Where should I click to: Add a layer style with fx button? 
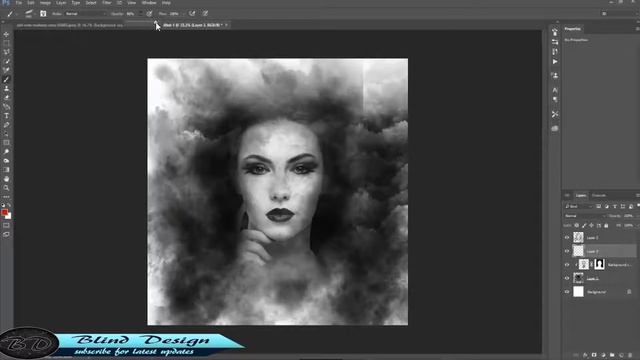point(585,355)
